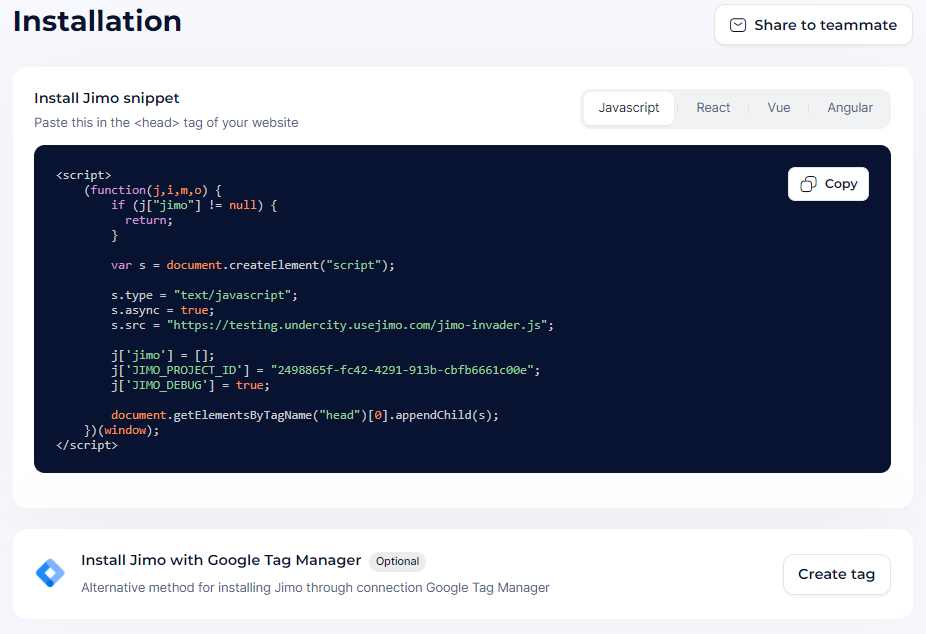The height and width of the screenshot is (634, 926).
Task: Copy the Jimo snippet with Copy button
Action: [x=828, y=184]
